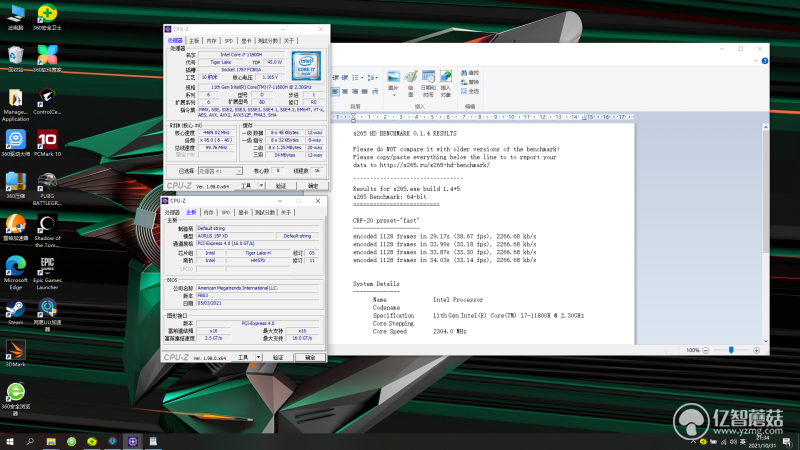Click the WordPad scrollbar down arrow
The height and width of the screenshot is (450, 800).
click(x=765, y=341)
